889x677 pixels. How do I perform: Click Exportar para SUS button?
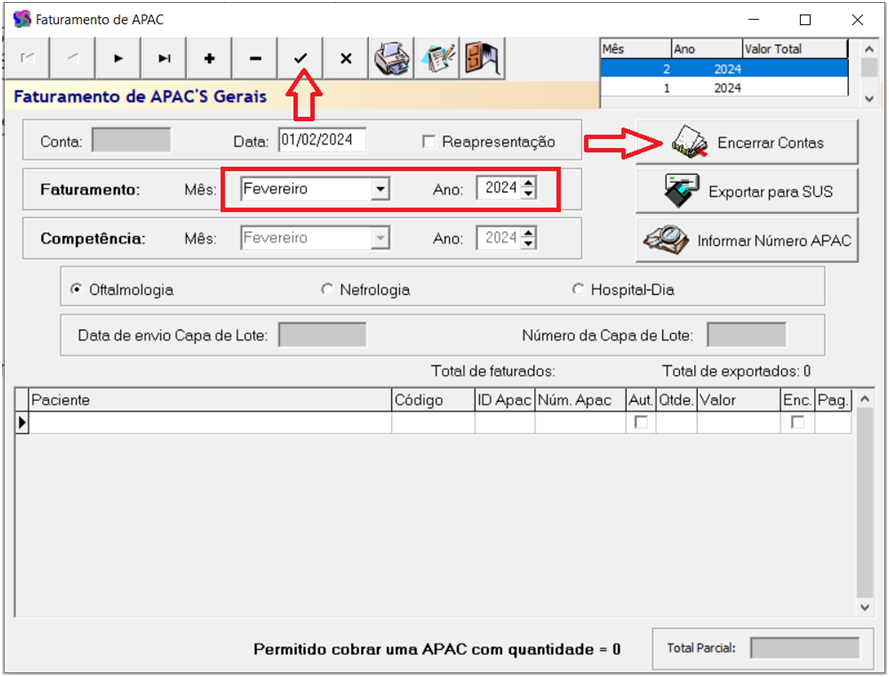click(x=747, y=191)
